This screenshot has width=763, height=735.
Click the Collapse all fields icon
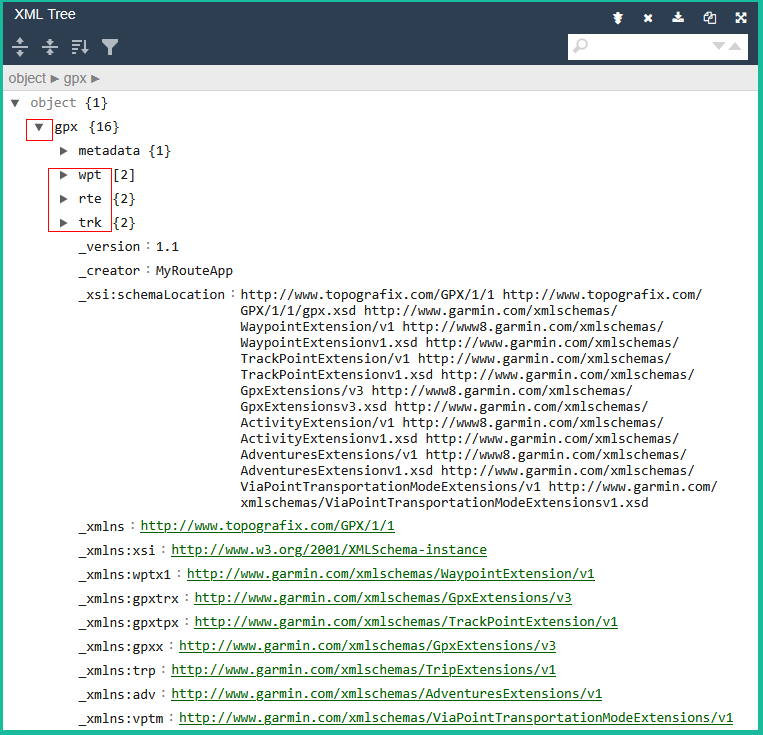(x=50, y=47)
